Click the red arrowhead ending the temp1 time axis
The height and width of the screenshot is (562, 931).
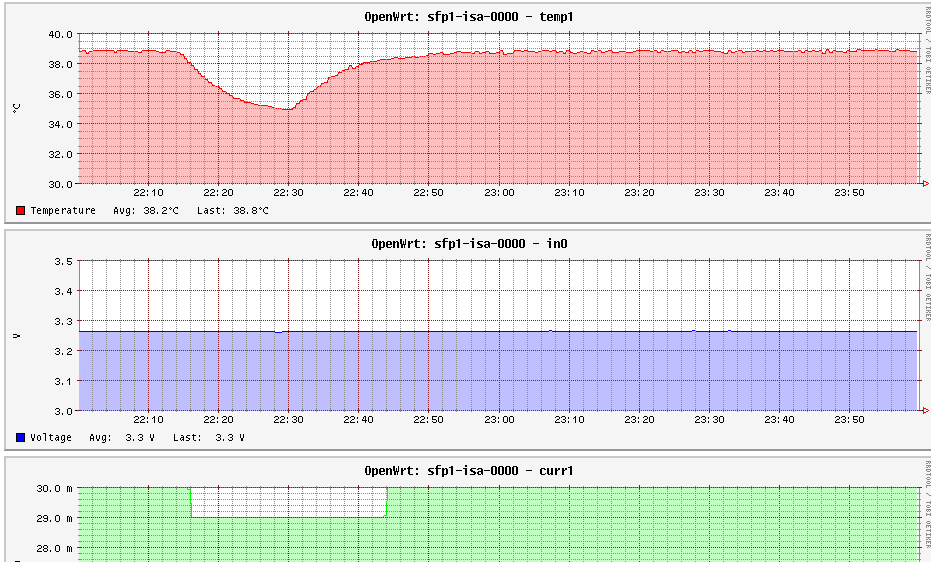tap(924, 184)
